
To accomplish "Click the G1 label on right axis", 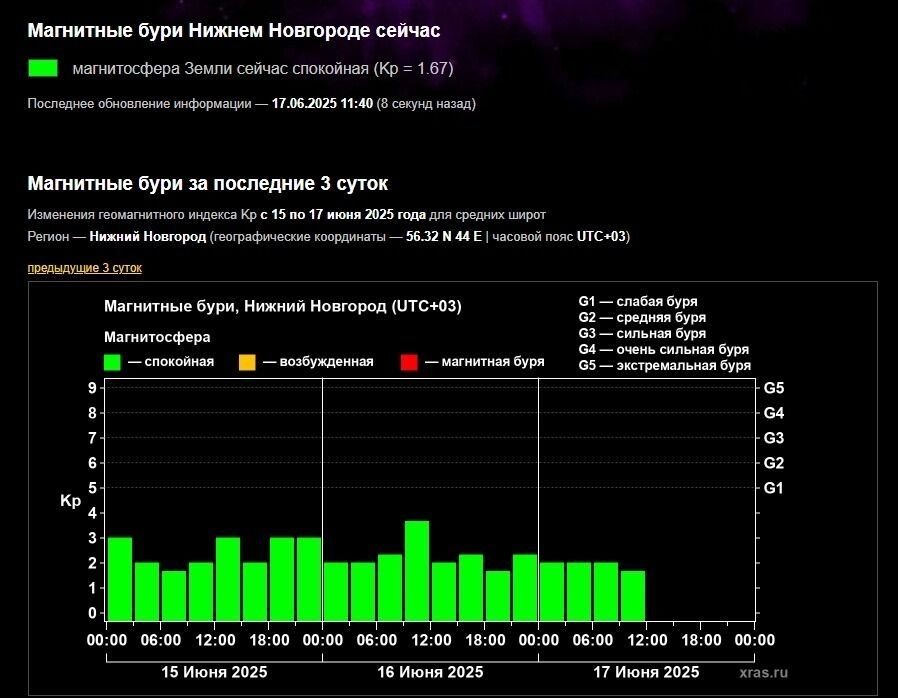I will point(773,488).
